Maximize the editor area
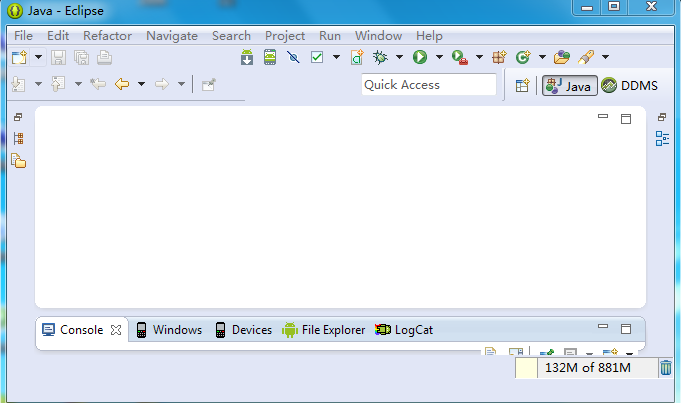Screen dimensions: 681x403 (x=626, y=119)
